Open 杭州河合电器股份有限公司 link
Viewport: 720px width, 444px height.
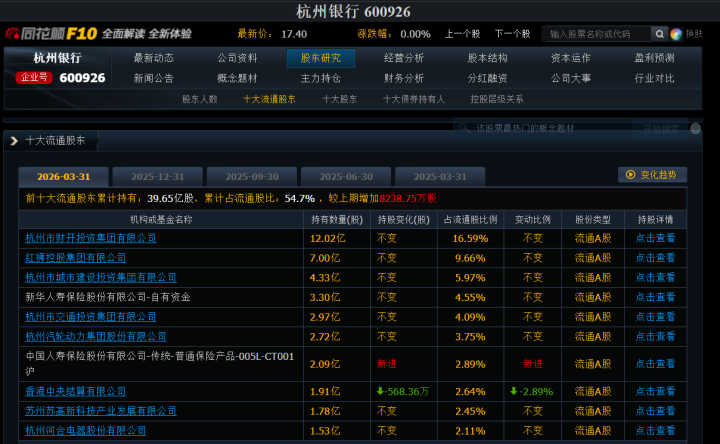pos(85,431)
